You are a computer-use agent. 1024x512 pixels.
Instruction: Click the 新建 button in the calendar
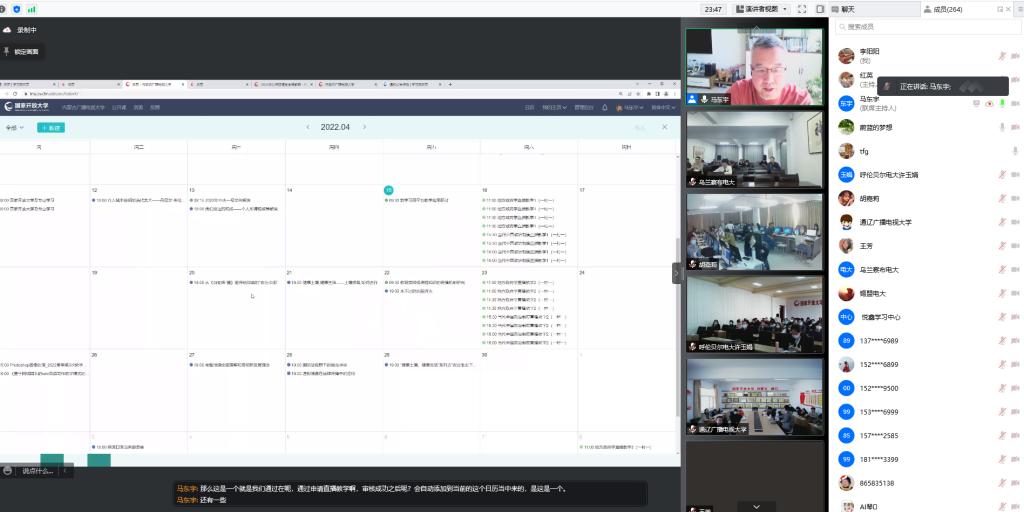51,127
